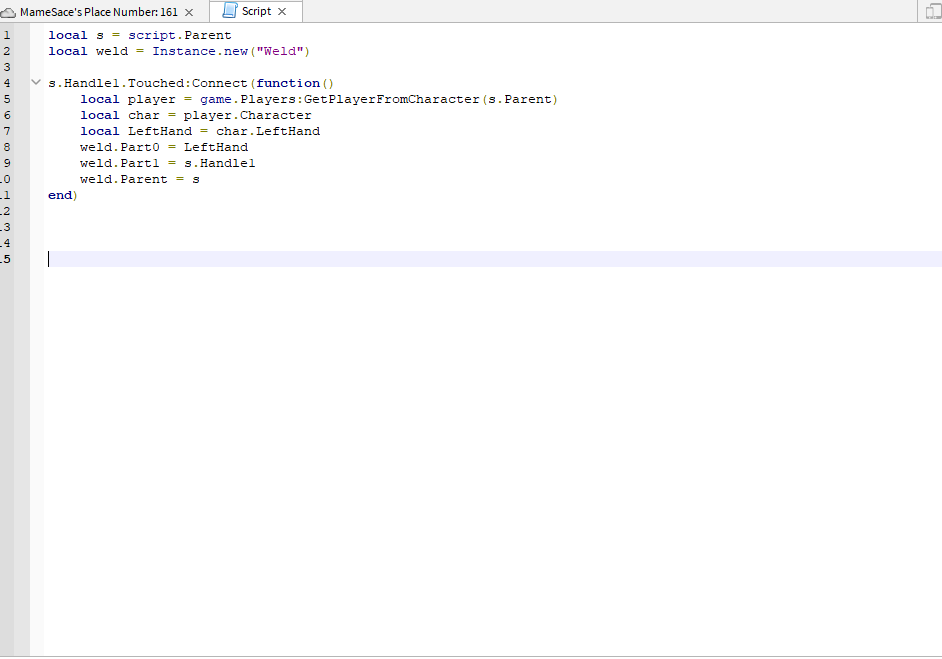Close the MameSace's Place Number: 161 tab
This screenshot has width=942, height=659.
[x=187, y=13]
